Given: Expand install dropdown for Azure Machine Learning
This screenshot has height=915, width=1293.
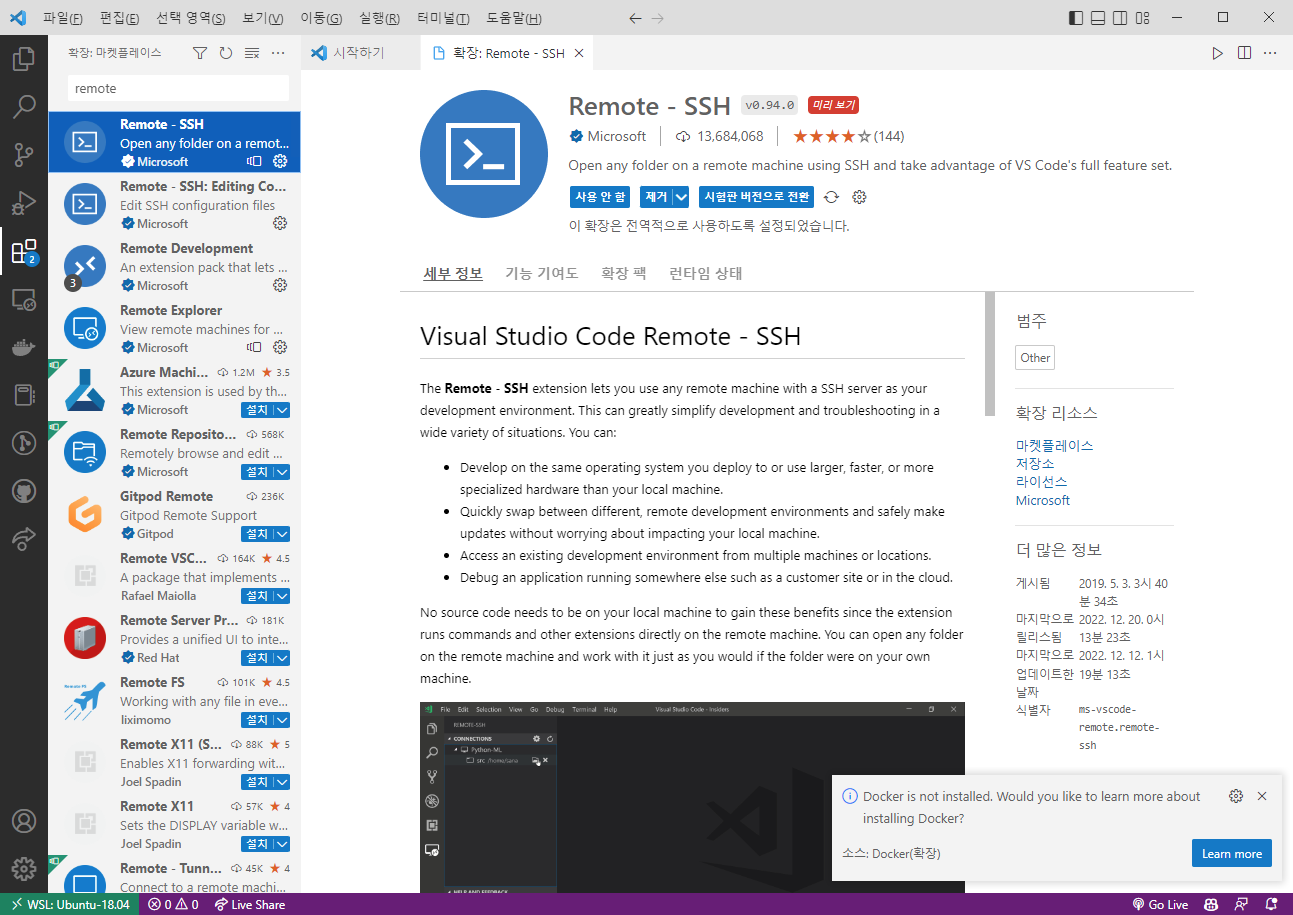Looking at the screenshot, I should [282, 410].
